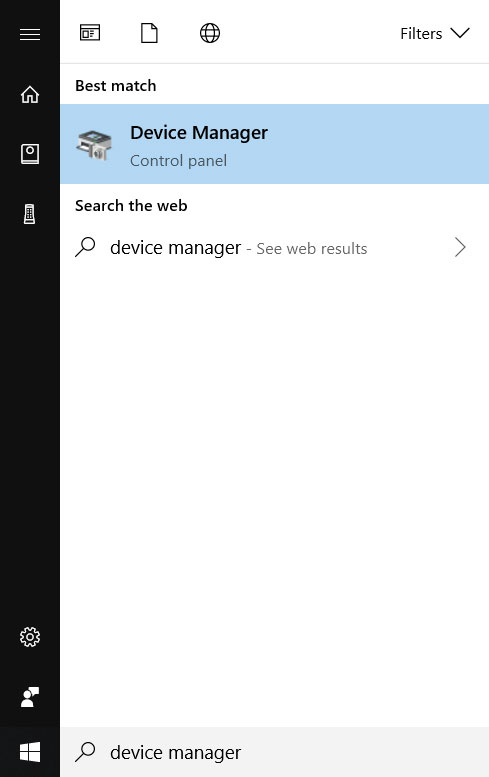Click the Windows Start button

pos(30,752)
